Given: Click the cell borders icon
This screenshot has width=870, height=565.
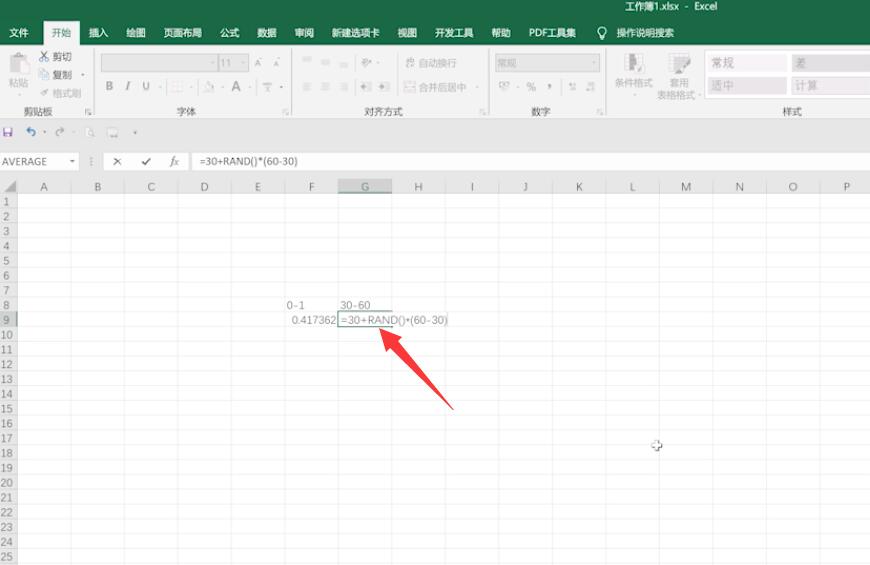Looking at the screenshot, I should [177, 87].
